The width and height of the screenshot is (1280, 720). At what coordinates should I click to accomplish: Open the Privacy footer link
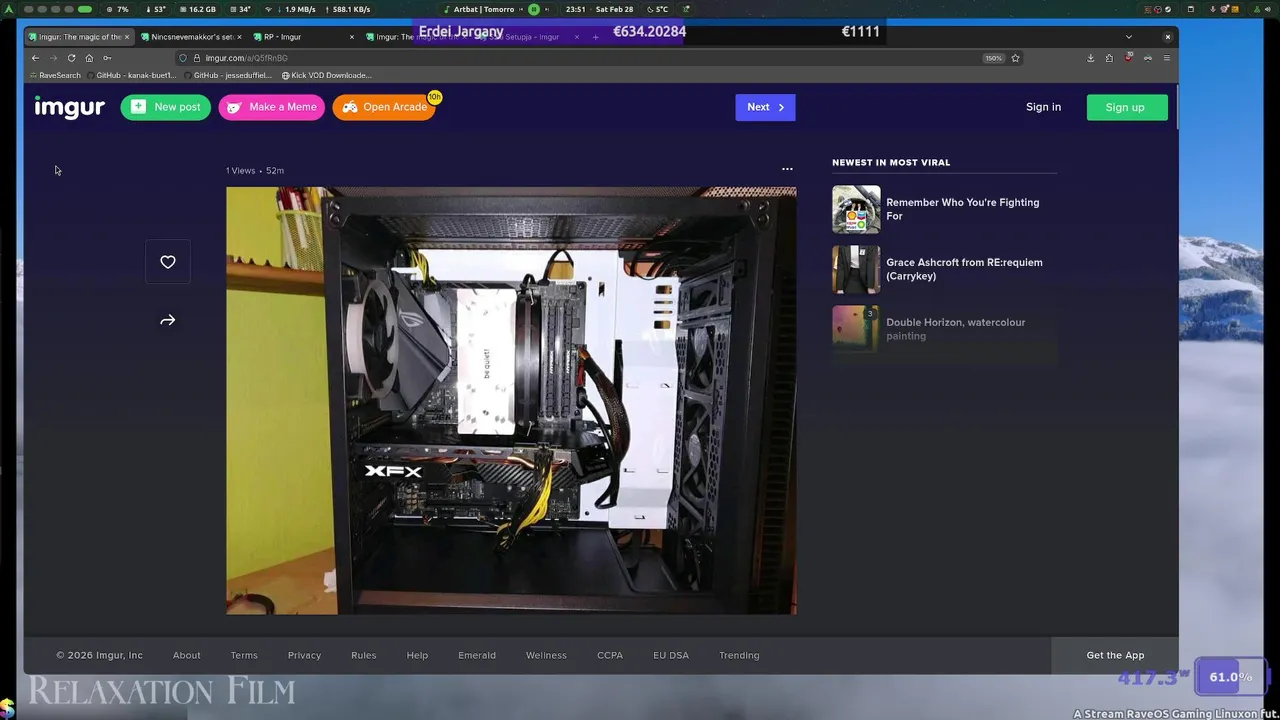pos(304,655)
